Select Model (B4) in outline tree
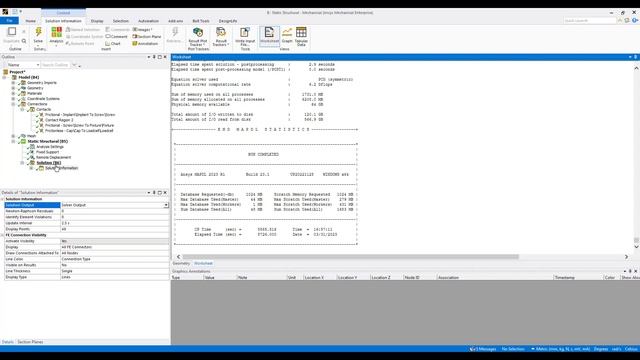The height and width of the screenshot is (360, 640). [29, 77]
